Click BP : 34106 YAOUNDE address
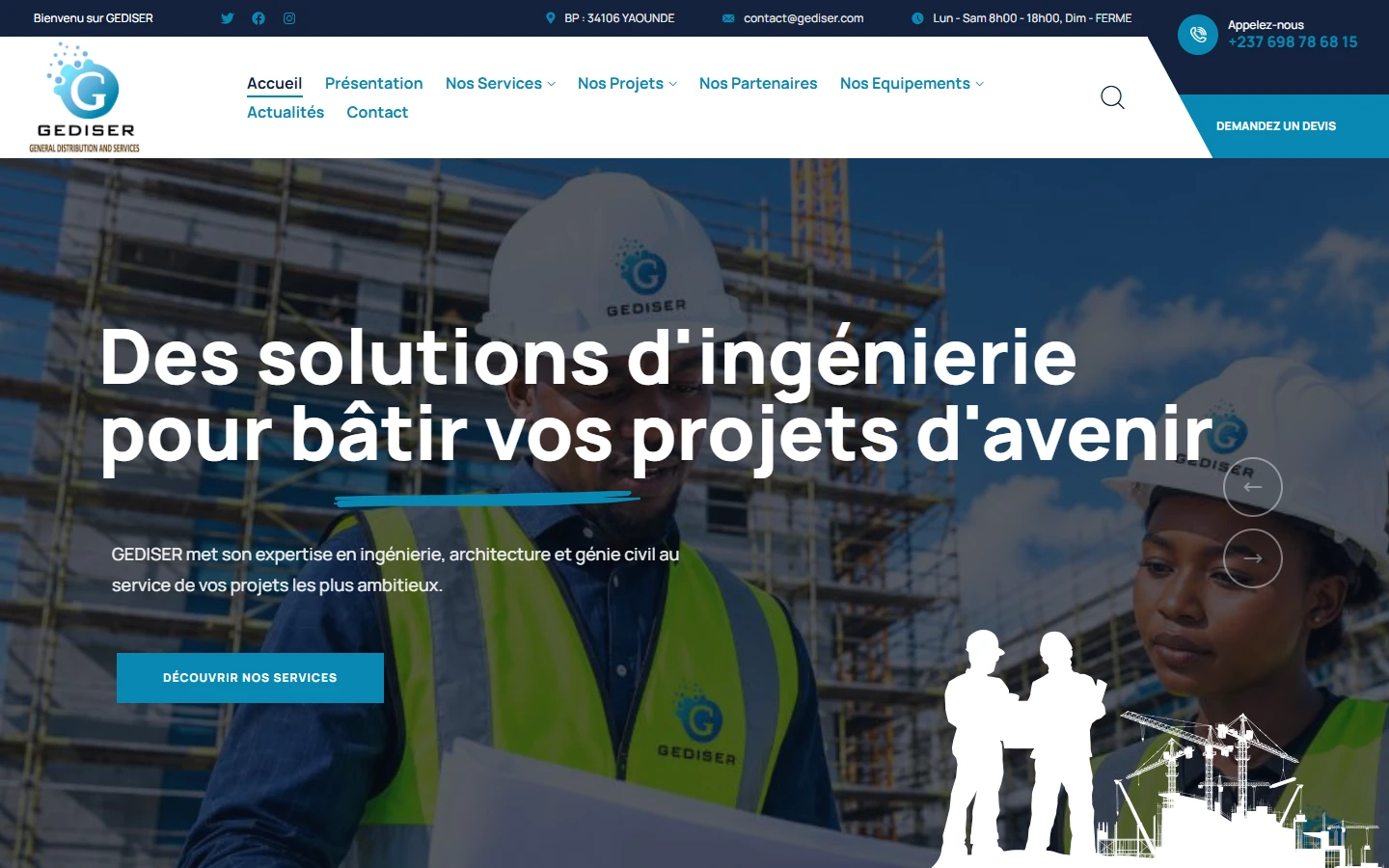 pos(619,18)
